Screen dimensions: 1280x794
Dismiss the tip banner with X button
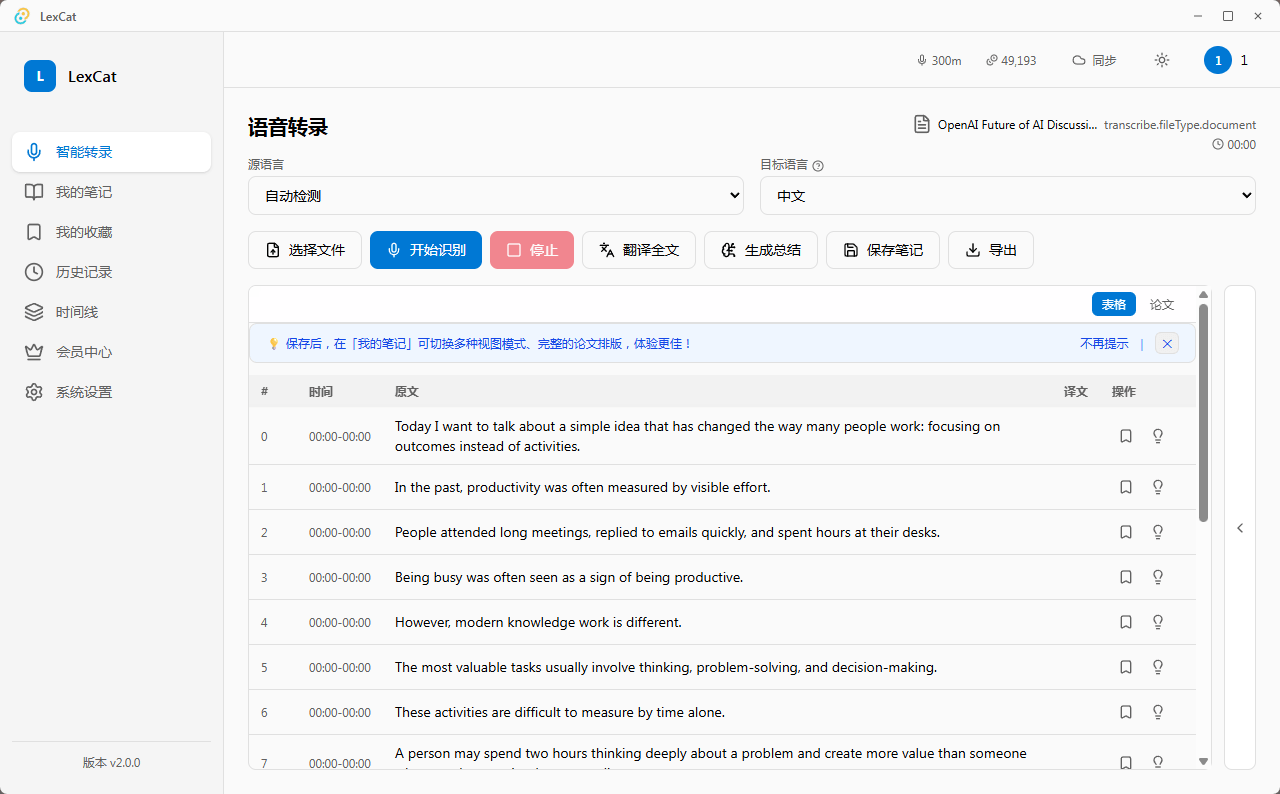(x=1167, y=343)
